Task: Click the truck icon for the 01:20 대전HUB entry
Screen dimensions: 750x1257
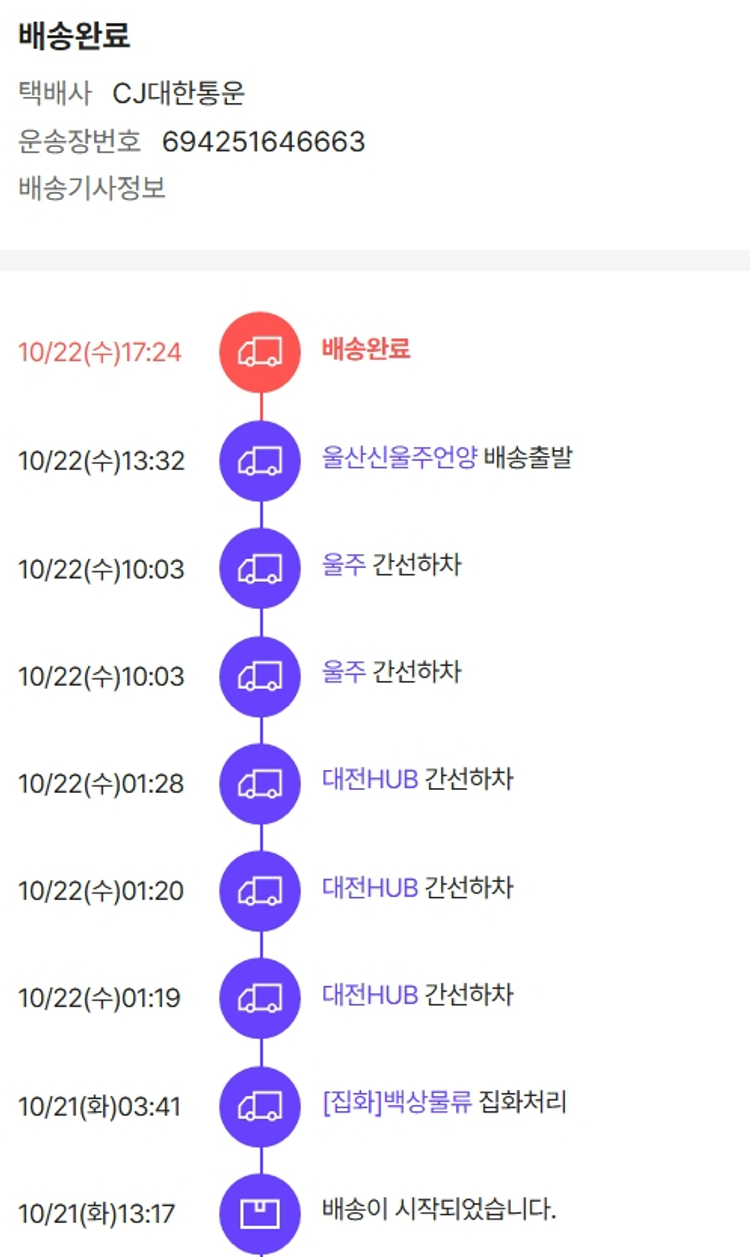Action: 260,891
